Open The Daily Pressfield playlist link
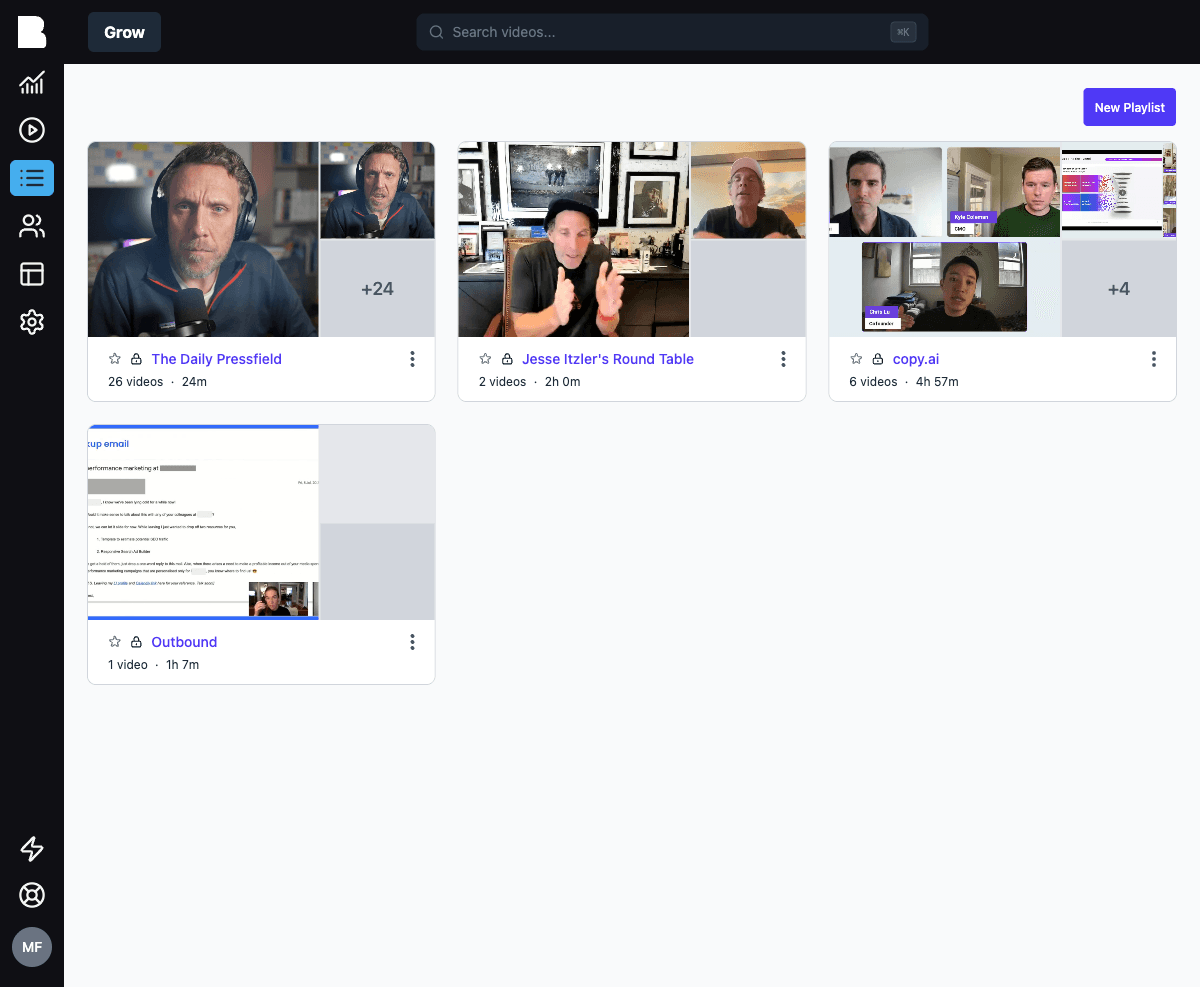Screen dimensions: 1200x987 [x=216, y=359]
